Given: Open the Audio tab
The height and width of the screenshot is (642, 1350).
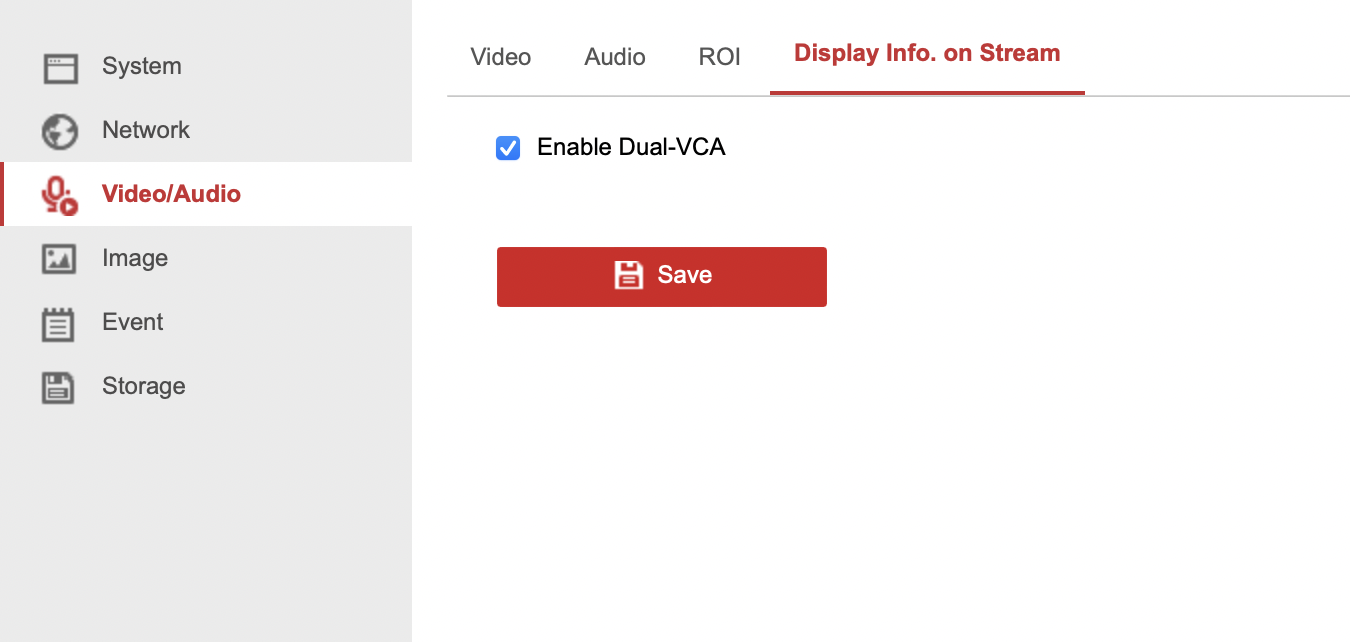Looking at the screenshot, I should point(615,57).
